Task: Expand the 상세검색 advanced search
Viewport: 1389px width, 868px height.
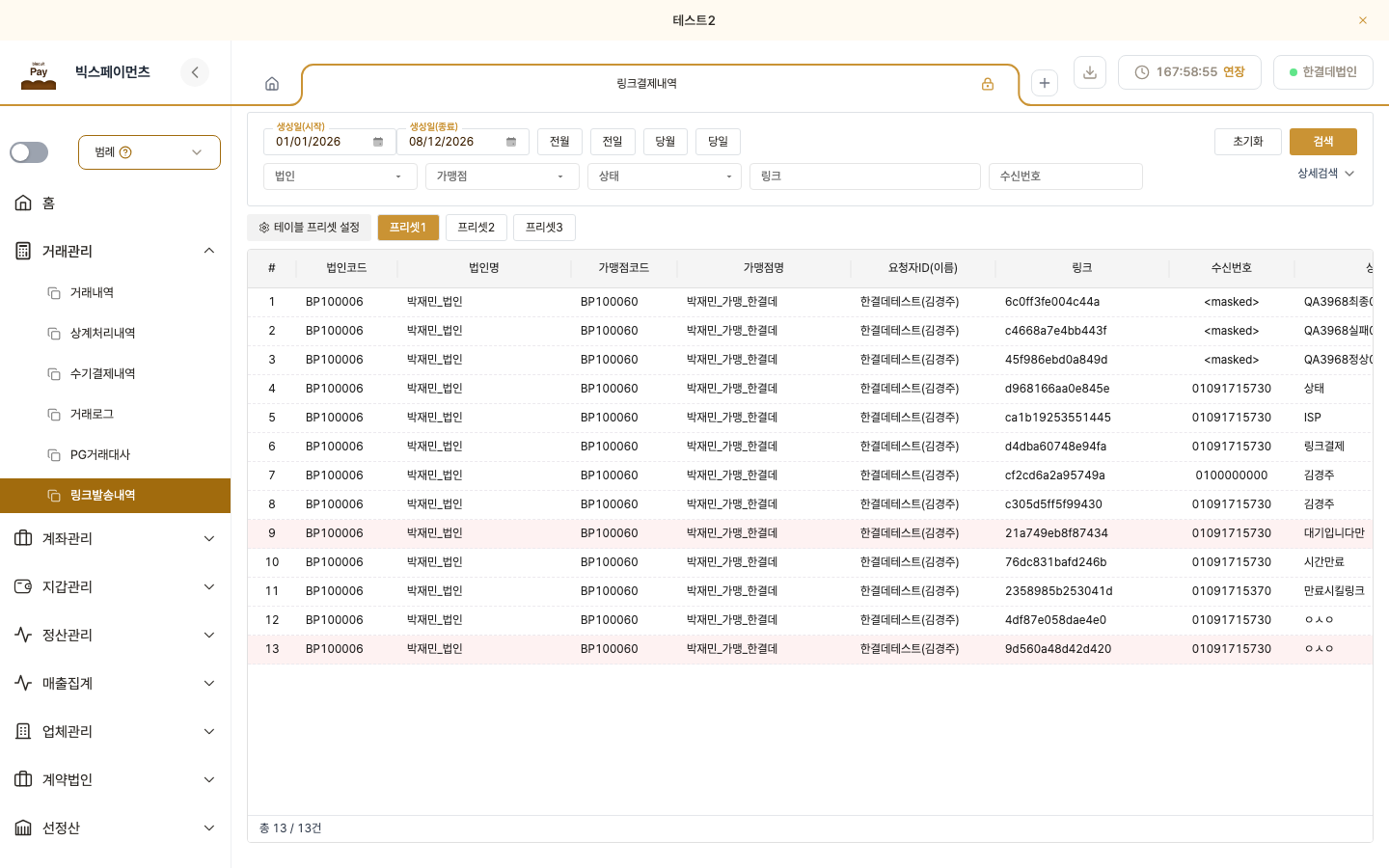Action: [1326, 174]
